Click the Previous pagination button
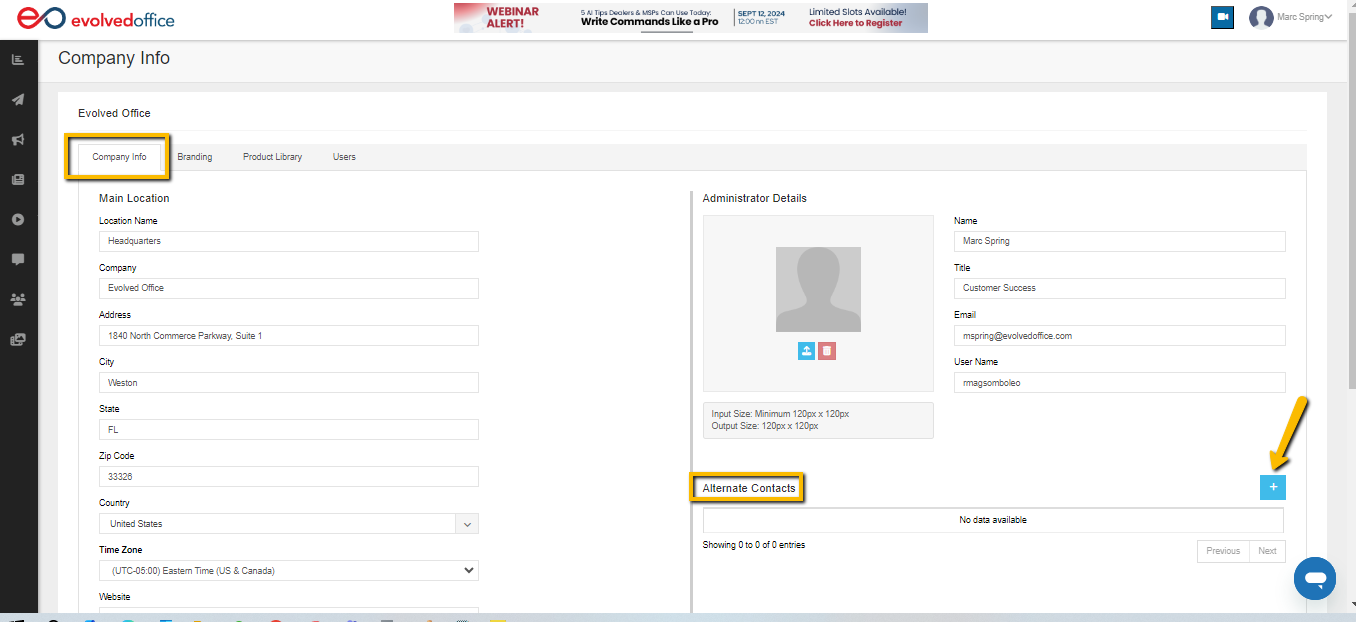 pos(1223,551)
